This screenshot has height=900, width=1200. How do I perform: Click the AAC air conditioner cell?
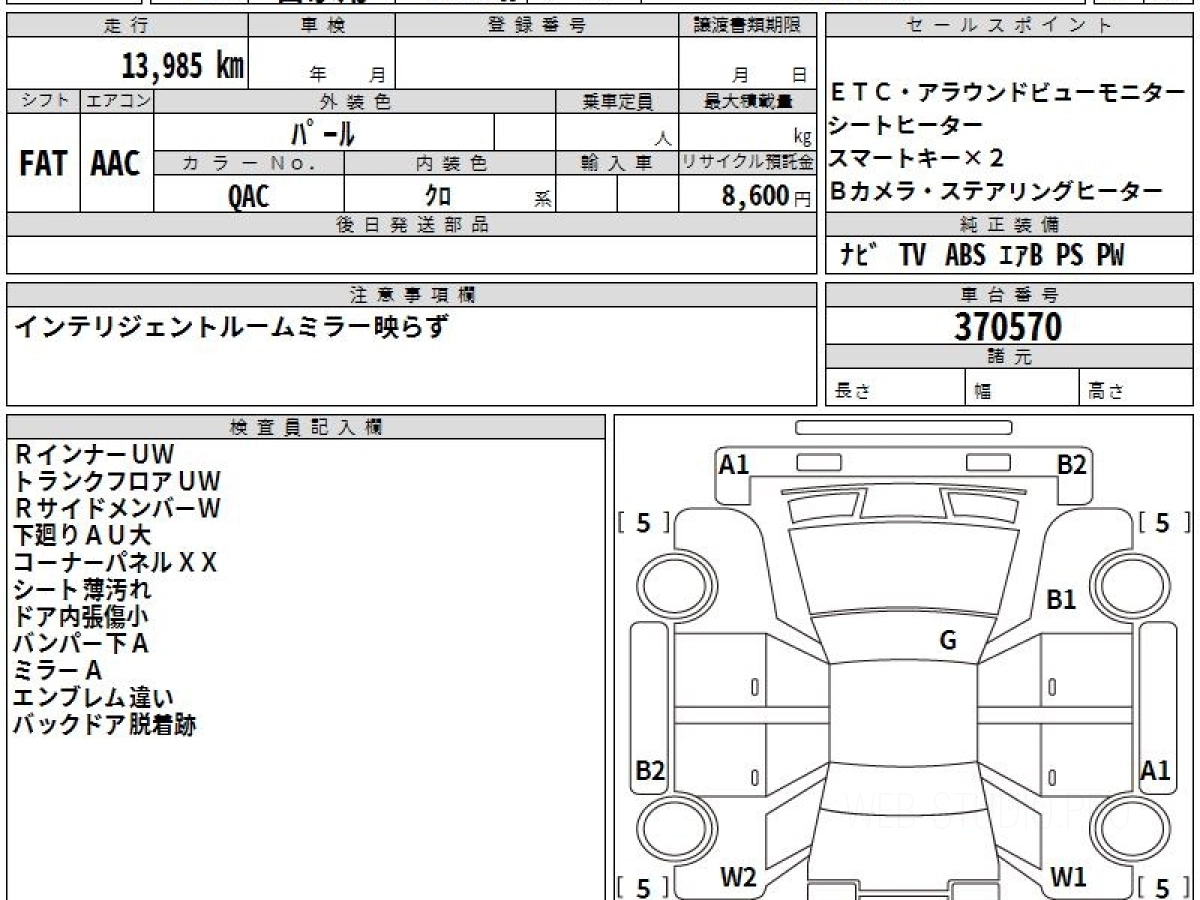(116, 164)
